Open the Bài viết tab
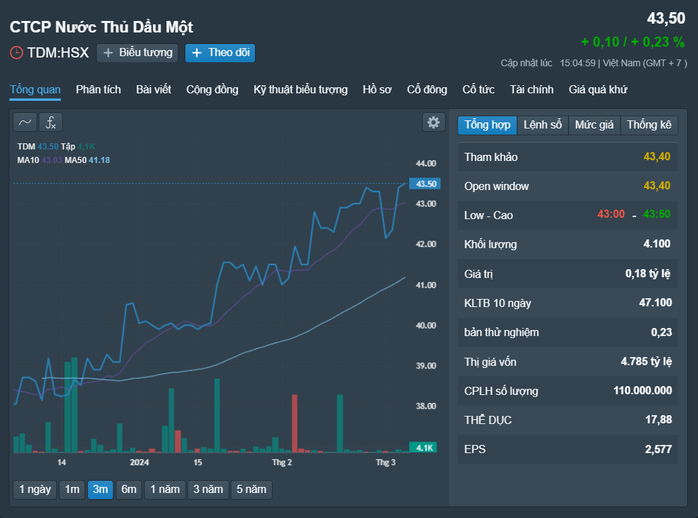The image size is (698, 518). pyautogui.click(x=154, y=89)
